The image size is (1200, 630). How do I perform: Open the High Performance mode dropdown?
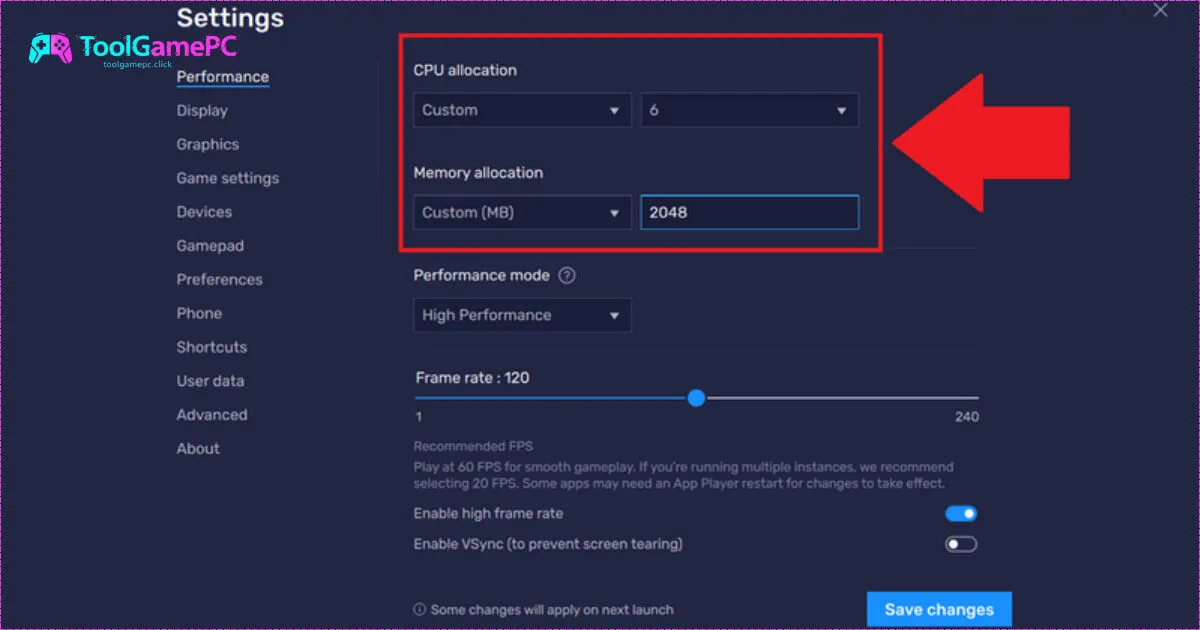522,315
